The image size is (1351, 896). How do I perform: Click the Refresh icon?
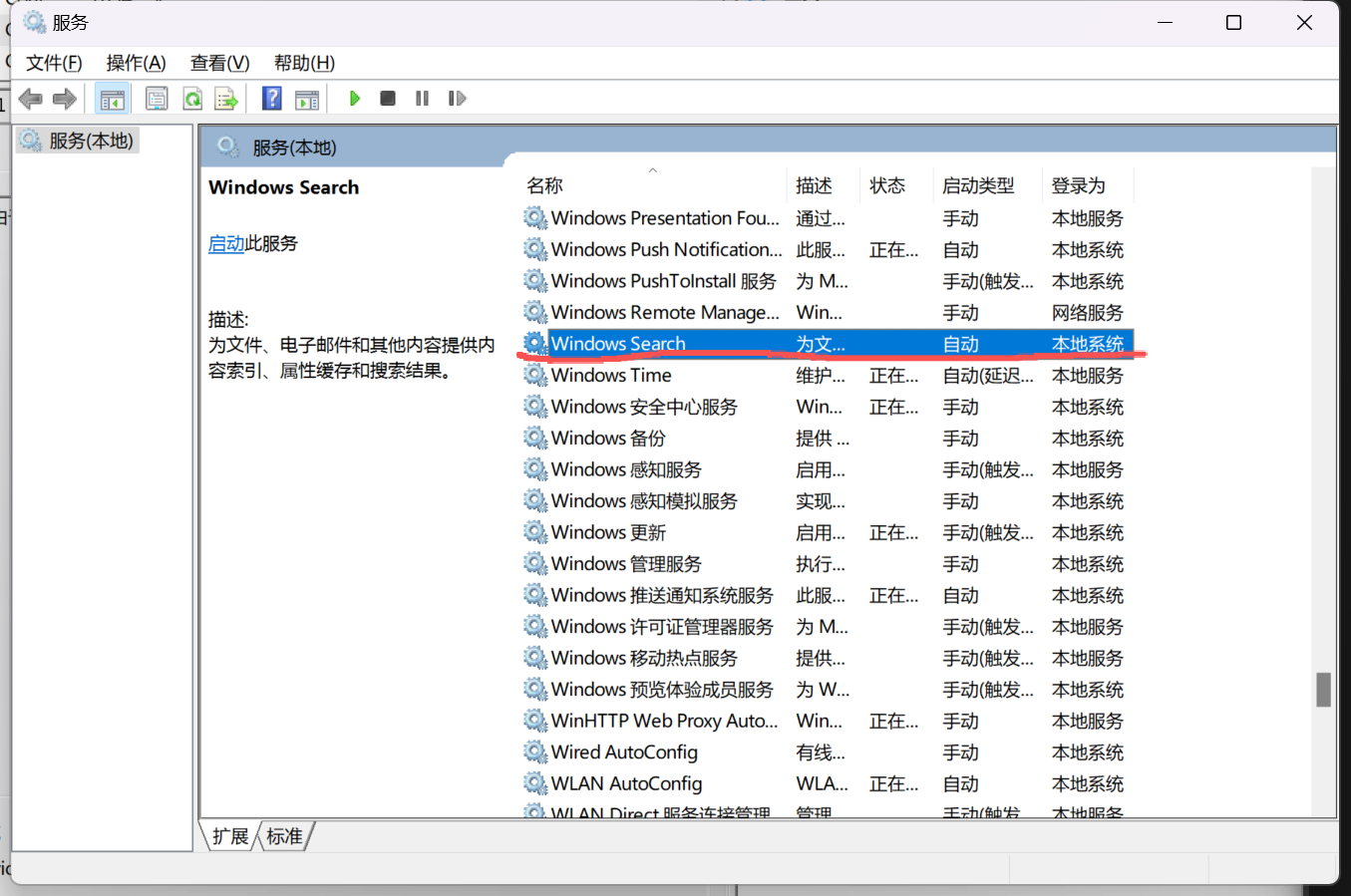point(191,98)
